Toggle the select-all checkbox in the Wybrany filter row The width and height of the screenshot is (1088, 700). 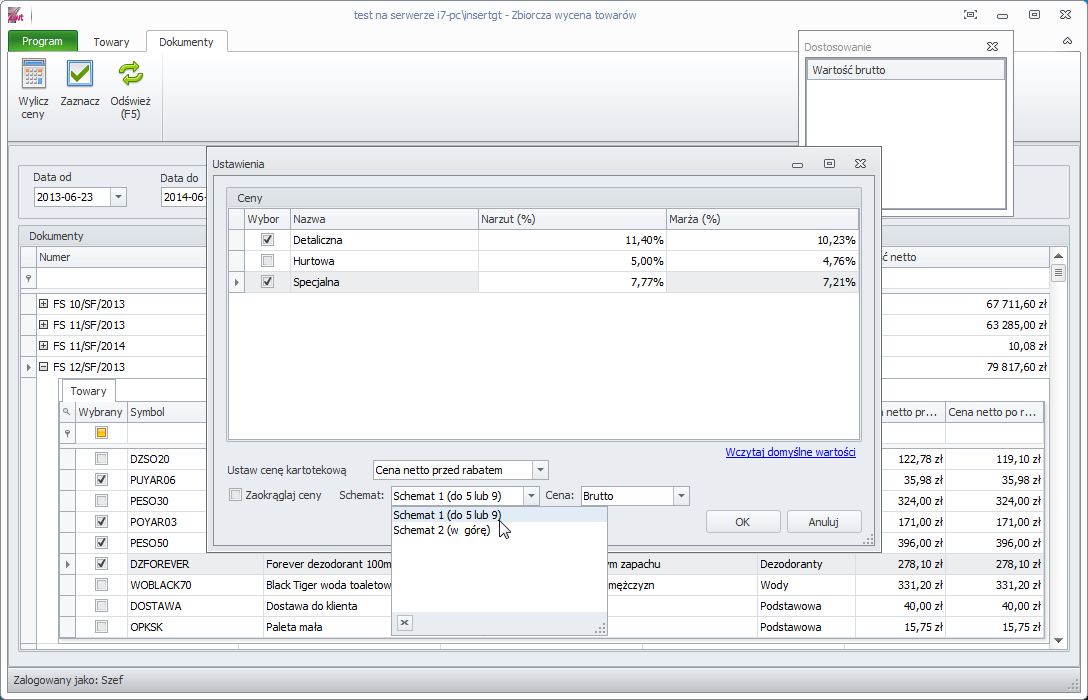101,433
